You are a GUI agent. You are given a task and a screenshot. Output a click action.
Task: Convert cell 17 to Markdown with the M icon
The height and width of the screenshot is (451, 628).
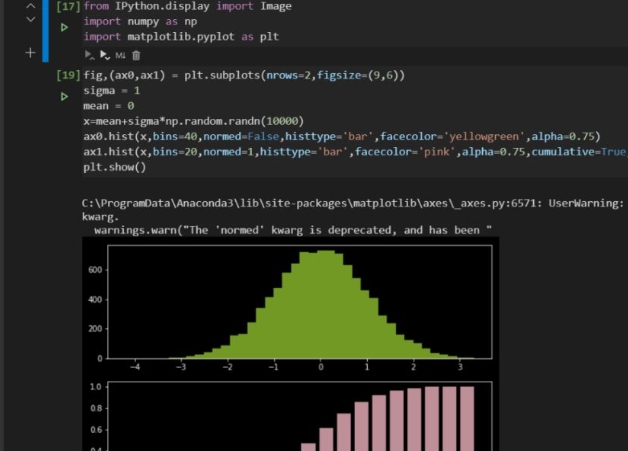click(120, 55)
